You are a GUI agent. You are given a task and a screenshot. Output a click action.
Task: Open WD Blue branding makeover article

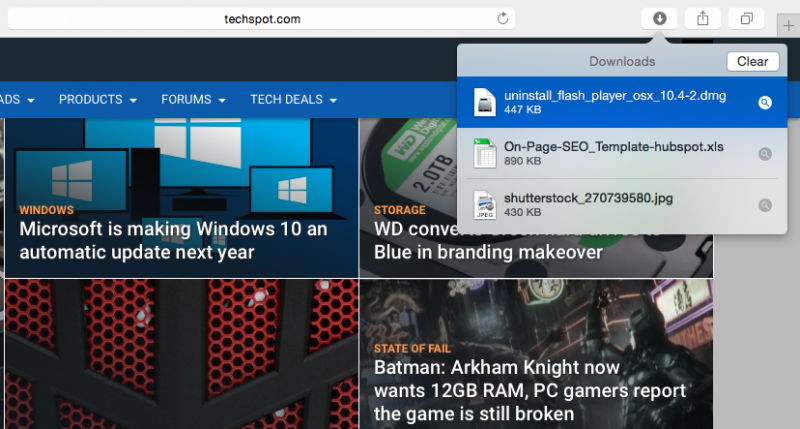click(x=488, y=252)
